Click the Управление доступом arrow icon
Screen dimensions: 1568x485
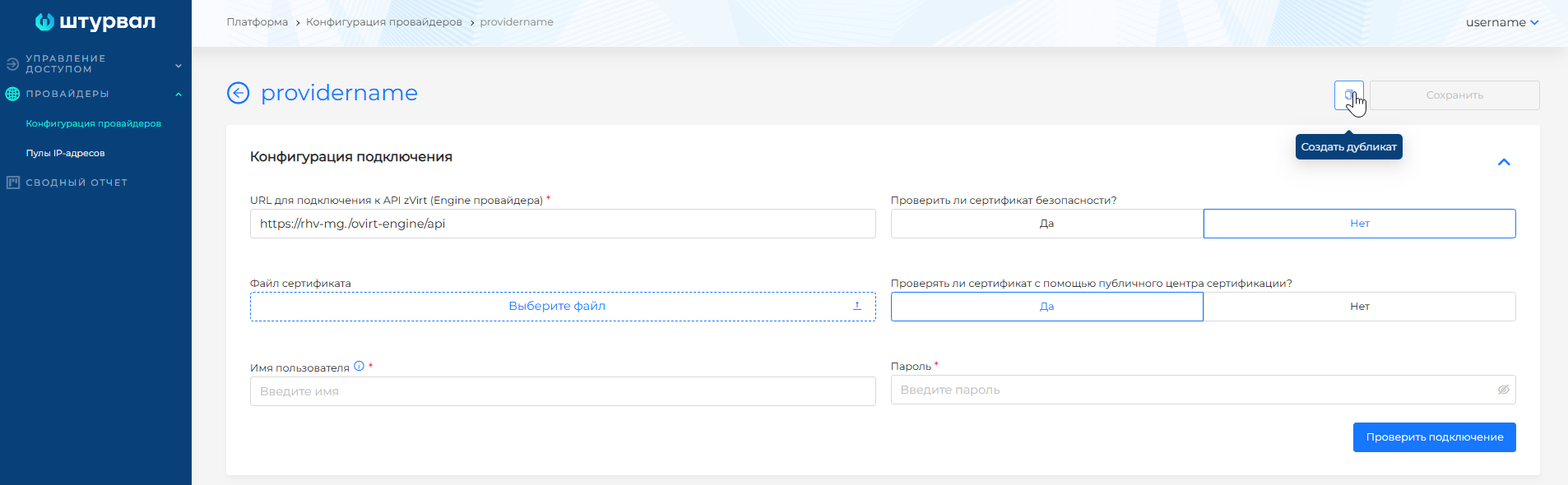12,64
